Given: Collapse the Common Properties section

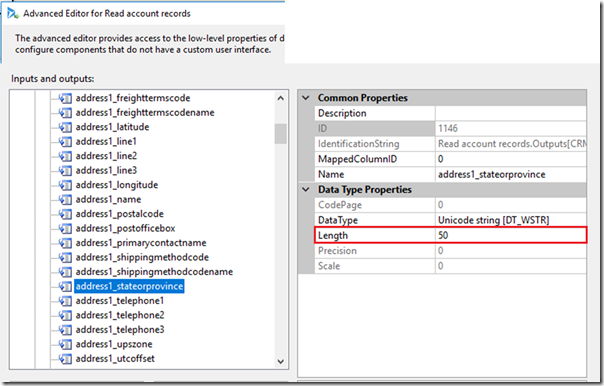Looking at the screenshot, I should pos(306,98).
